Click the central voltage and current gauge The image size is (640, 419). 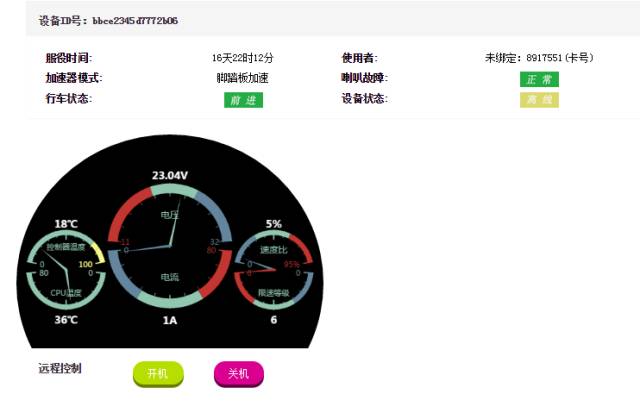coord(170,246)
